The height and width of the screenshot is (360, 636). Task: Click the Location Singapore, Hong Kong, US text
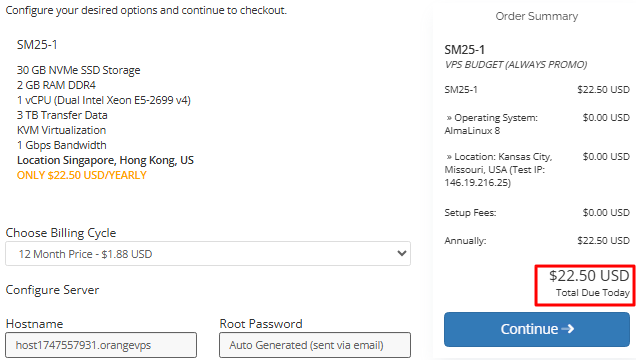pyautogui.click(x=105, y=161)
